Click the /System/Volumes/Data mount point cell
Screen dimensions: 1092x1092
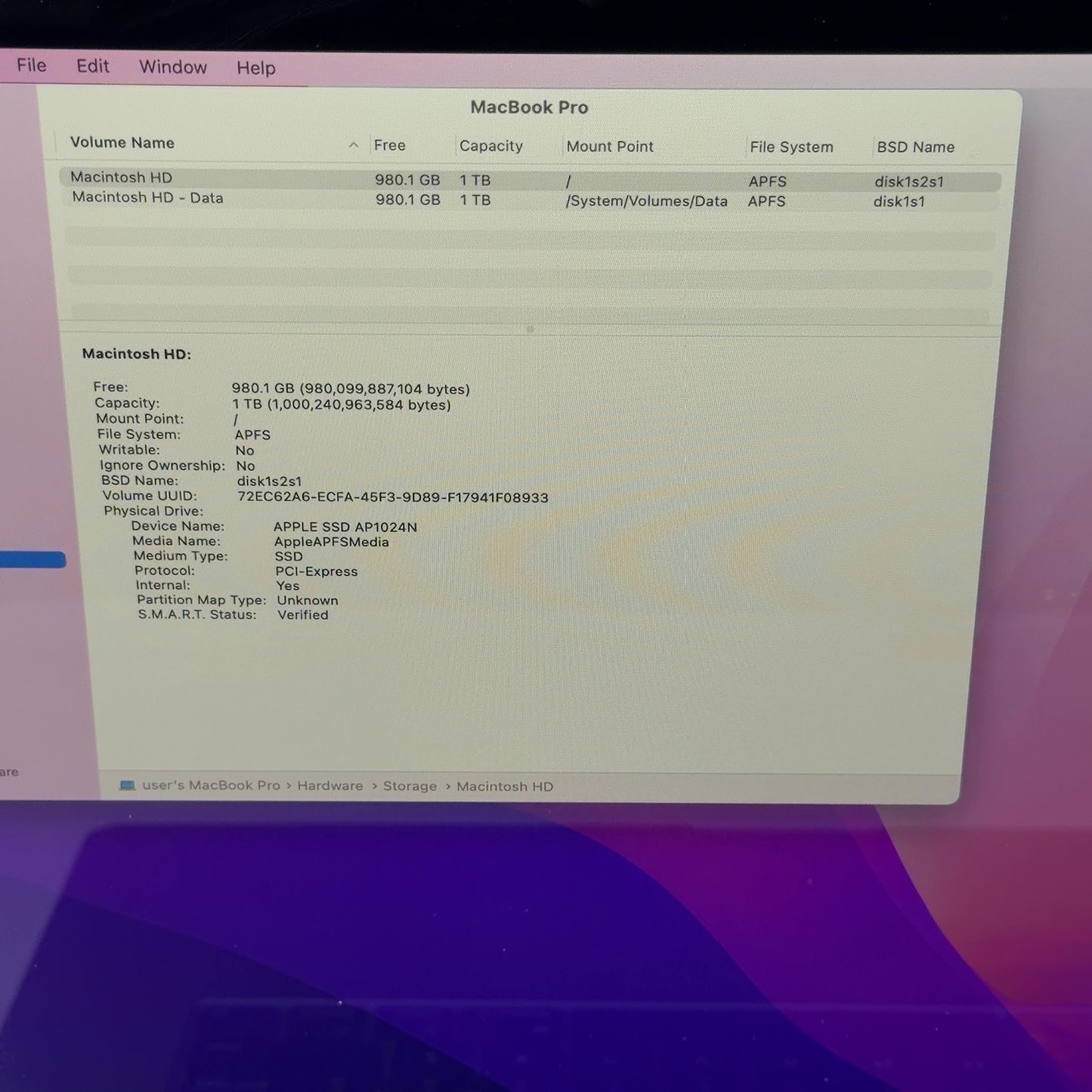[647, 201]
